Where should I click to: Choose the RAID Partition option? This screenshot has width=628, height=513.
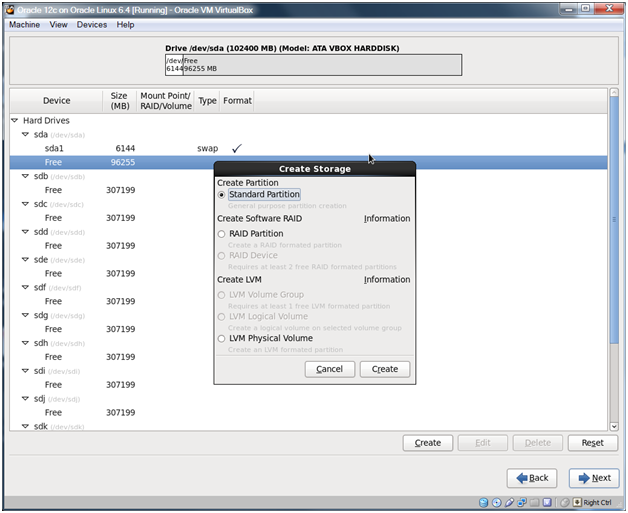(x=222, y=234)
